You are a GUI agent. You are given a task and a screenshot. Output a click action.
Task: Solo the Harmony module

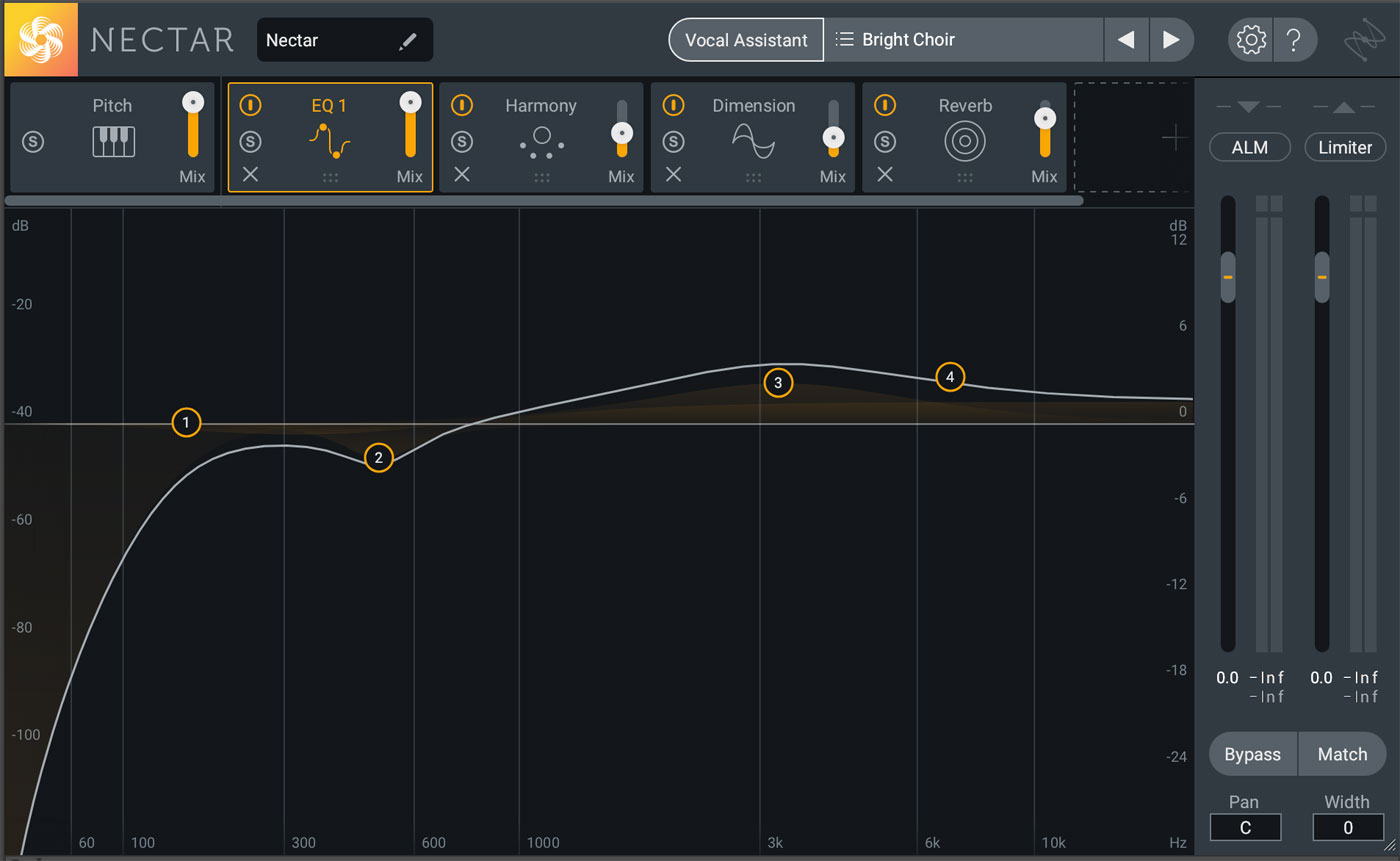click(x=462, y=142)
